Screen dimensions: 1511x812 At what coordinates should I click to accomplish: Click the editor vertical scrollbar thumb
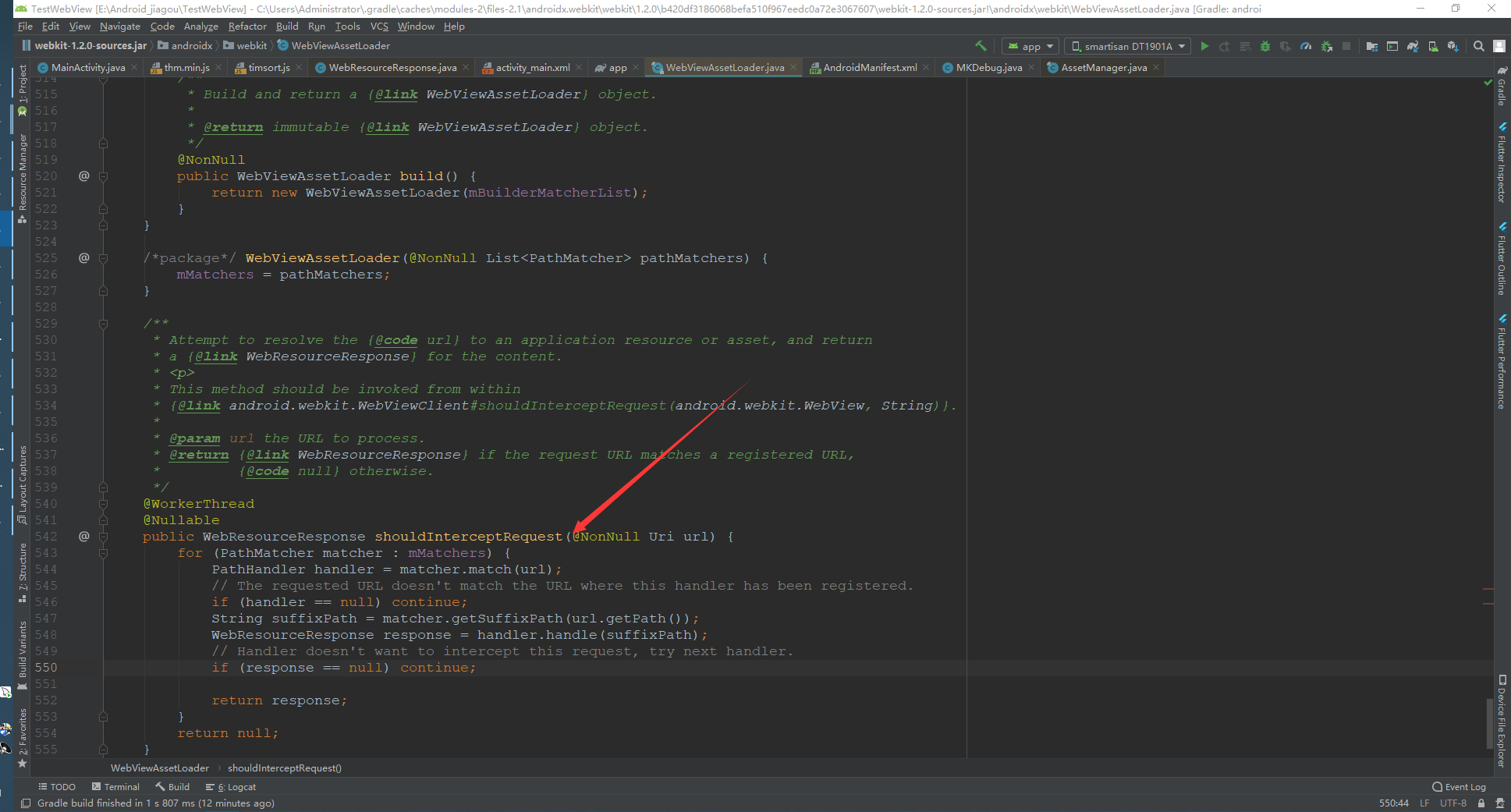pos(1489,723)
